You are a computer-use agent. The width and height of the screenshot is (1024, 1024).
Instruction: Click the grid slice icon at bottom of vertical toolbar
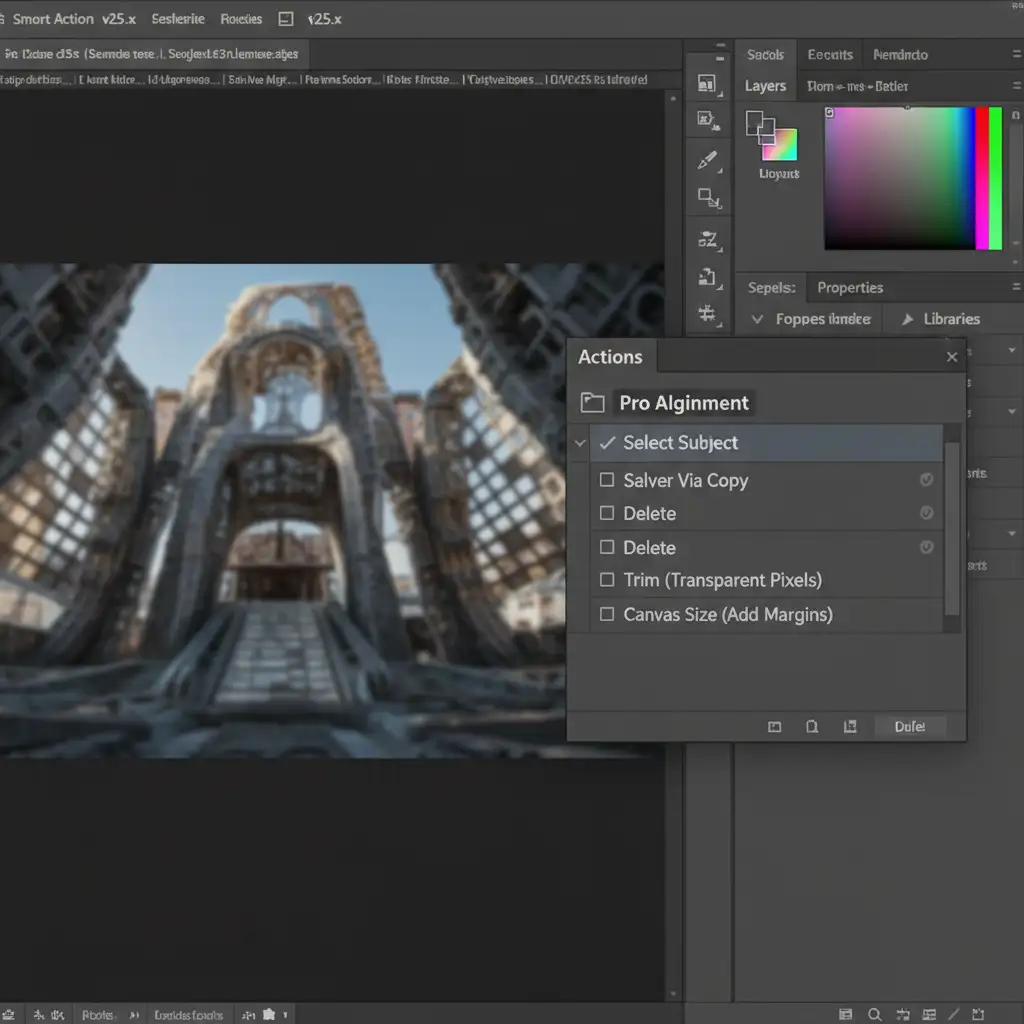[708, 314]
